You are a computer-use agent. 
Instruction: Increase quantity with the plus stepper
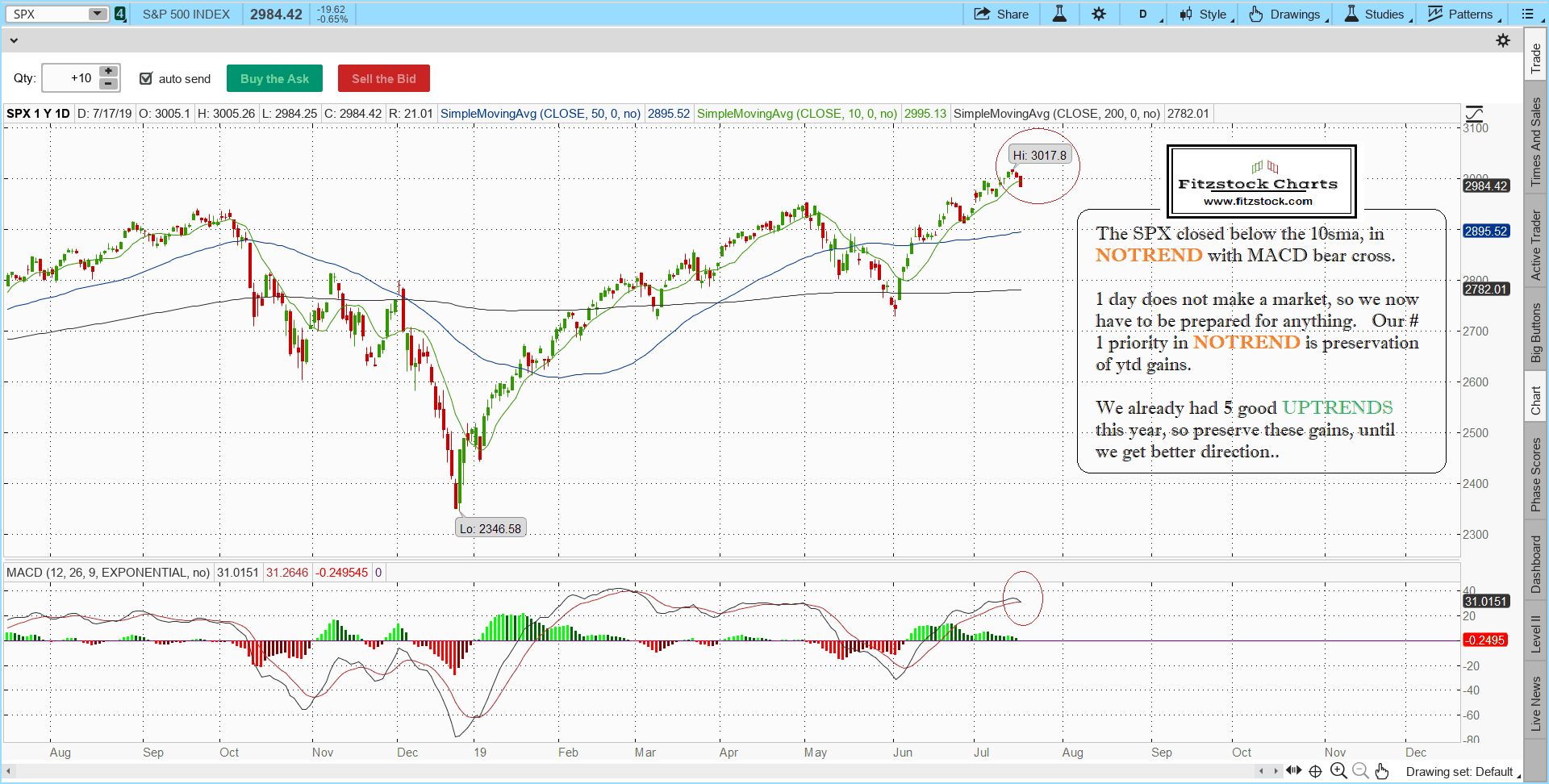tap(108, 72)
